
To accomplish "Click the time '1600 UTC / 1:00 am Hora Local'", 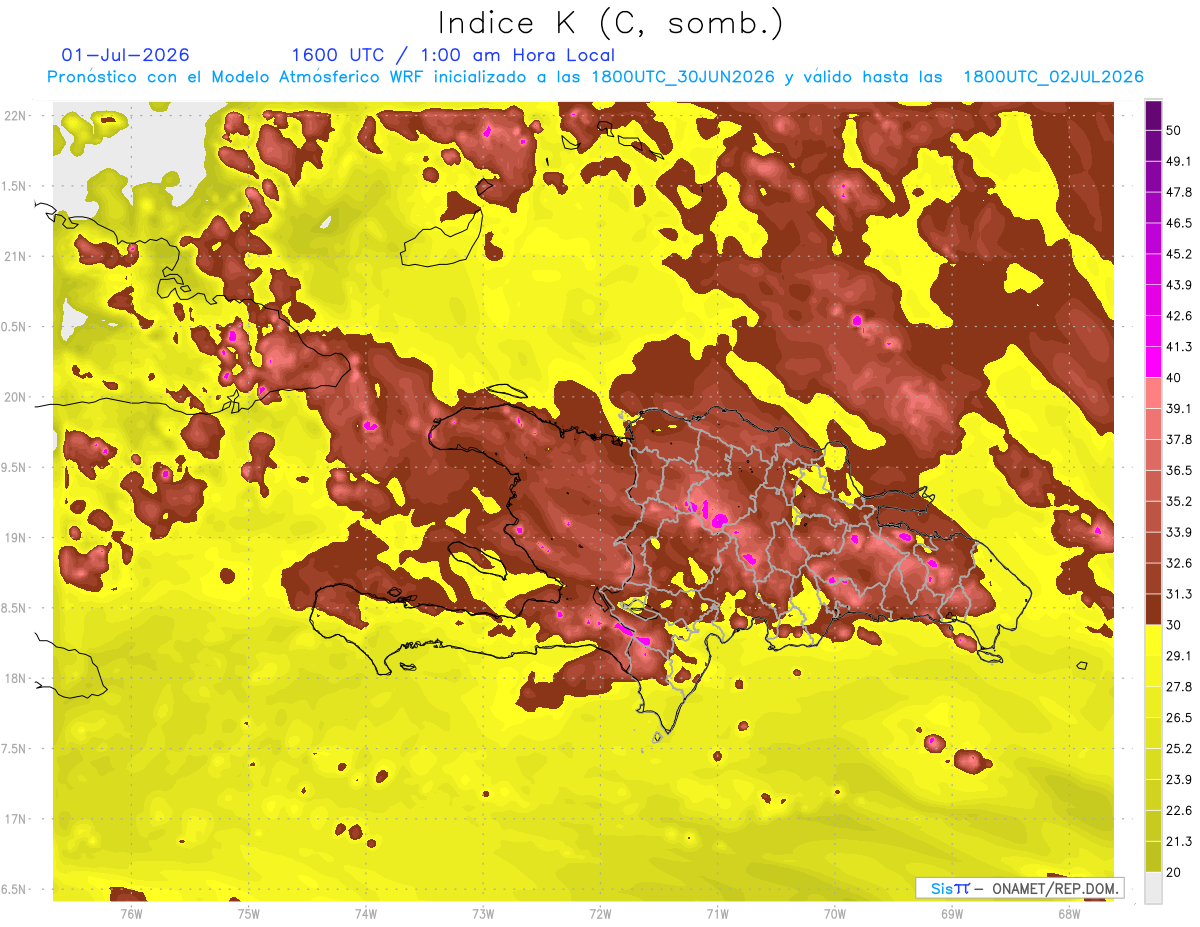I will (453, 55).
